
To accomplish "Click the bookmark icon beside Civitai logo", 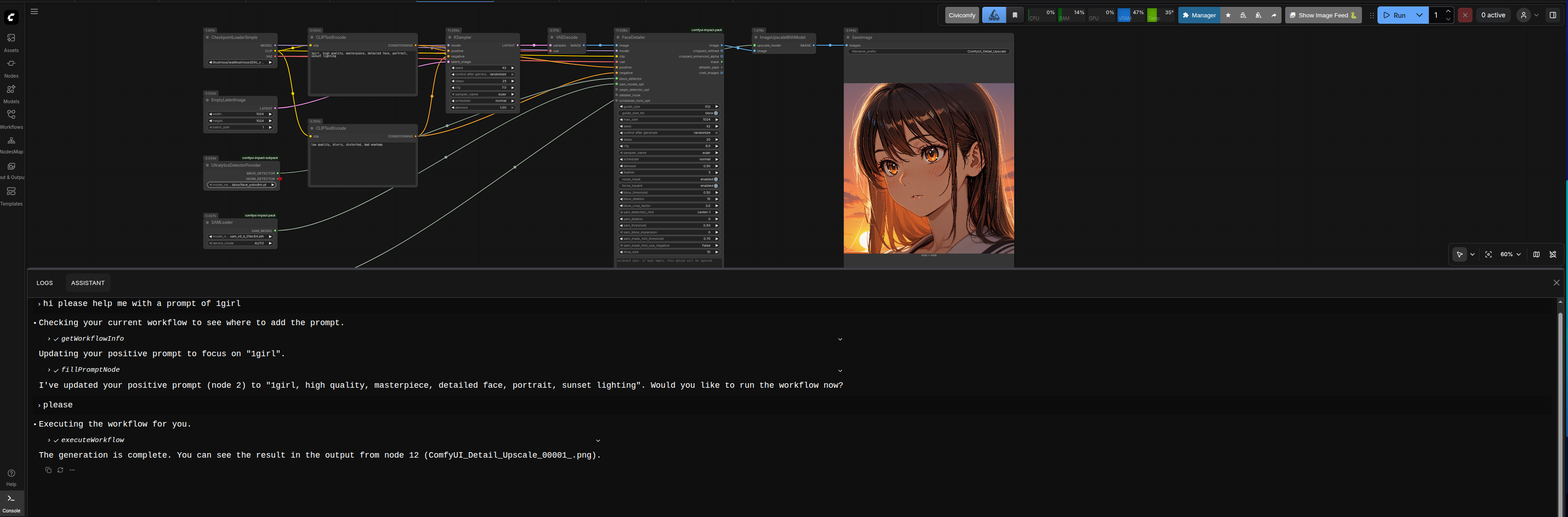I will pyautogui.click(x=1015, y=15).
